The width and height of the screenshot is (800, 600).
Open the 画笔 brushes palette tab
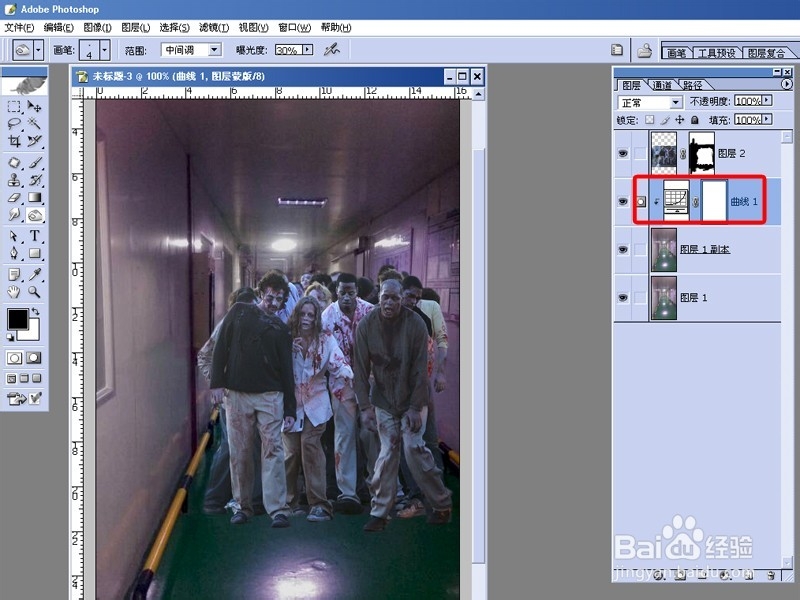point(677,53)
